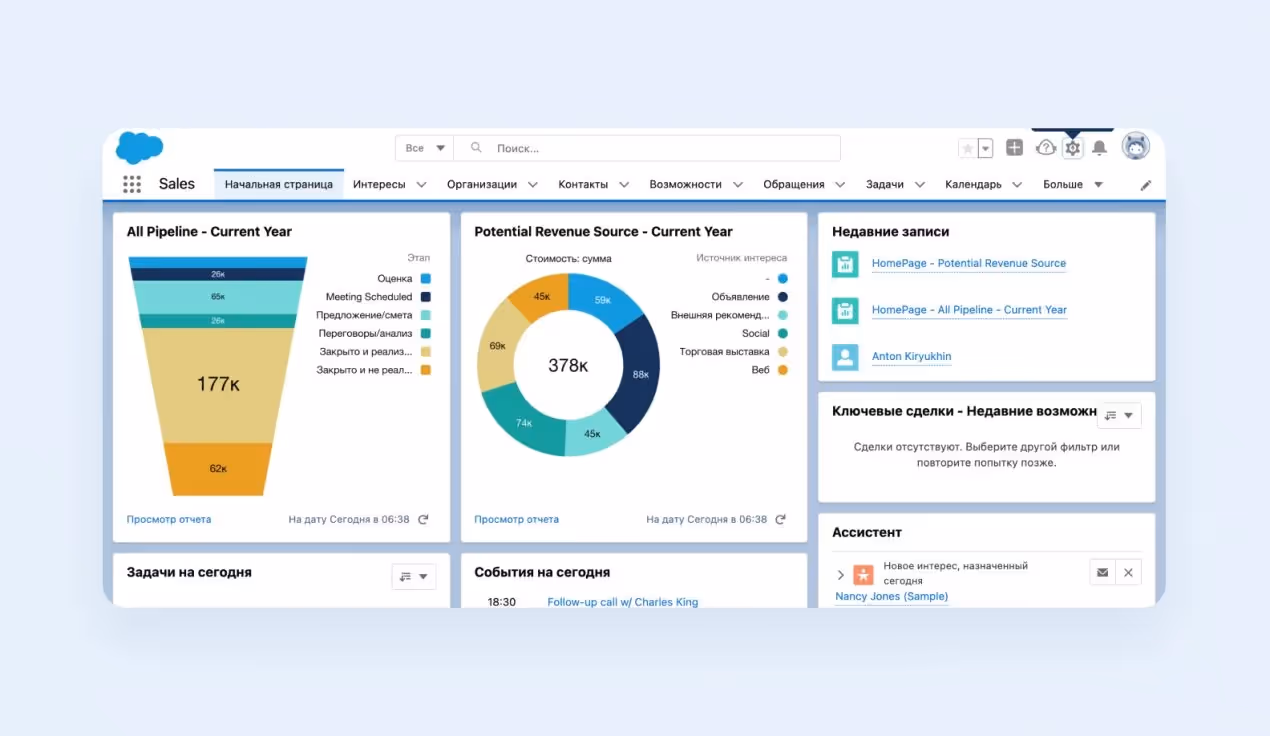Open the Nancy Jones (Sample) link
Viewport: 1270px width, 736px height.
tap(890, 596)
